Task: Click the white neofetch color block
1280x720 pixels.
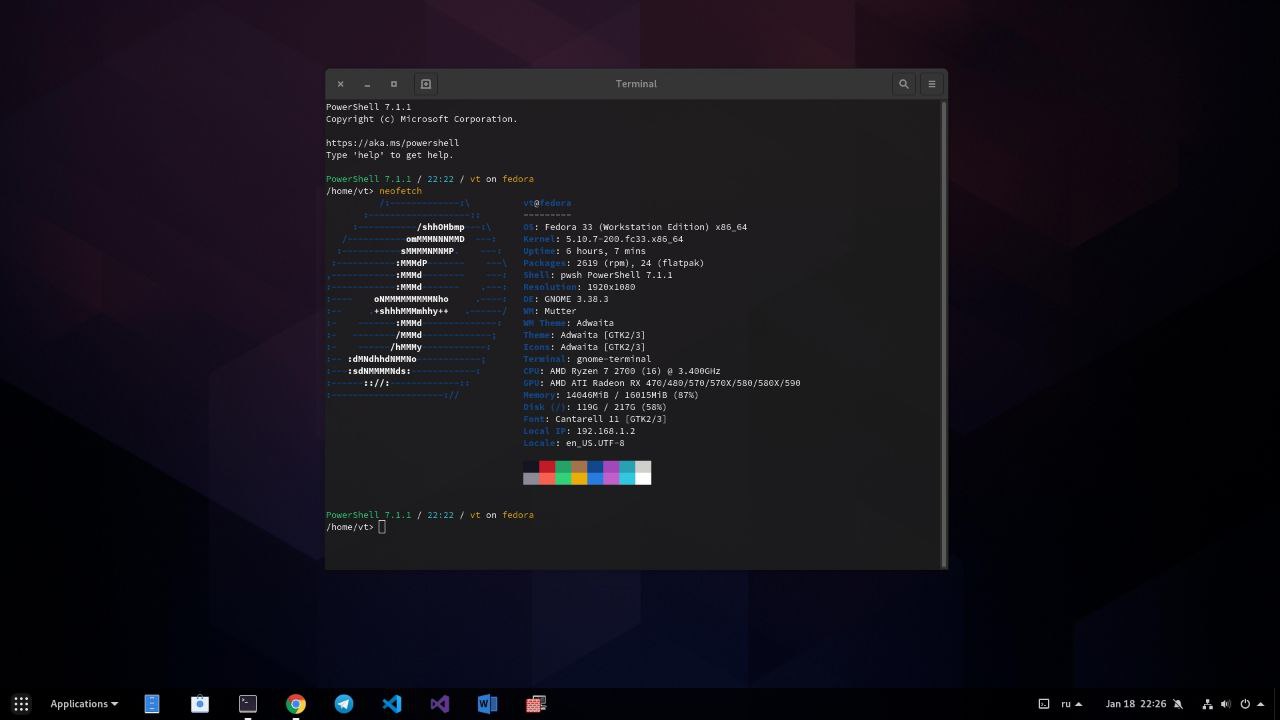Action: coord(643,479)
